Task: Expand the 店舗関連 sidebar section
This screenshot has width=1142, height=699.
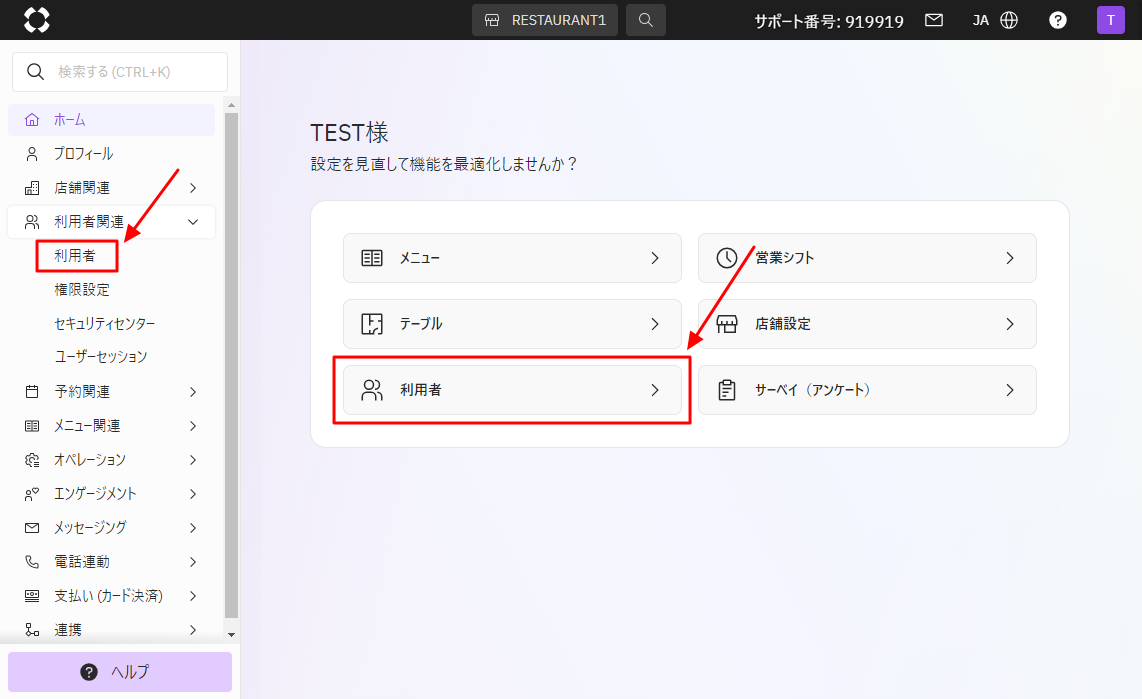Action: click(x=111, y=188)
